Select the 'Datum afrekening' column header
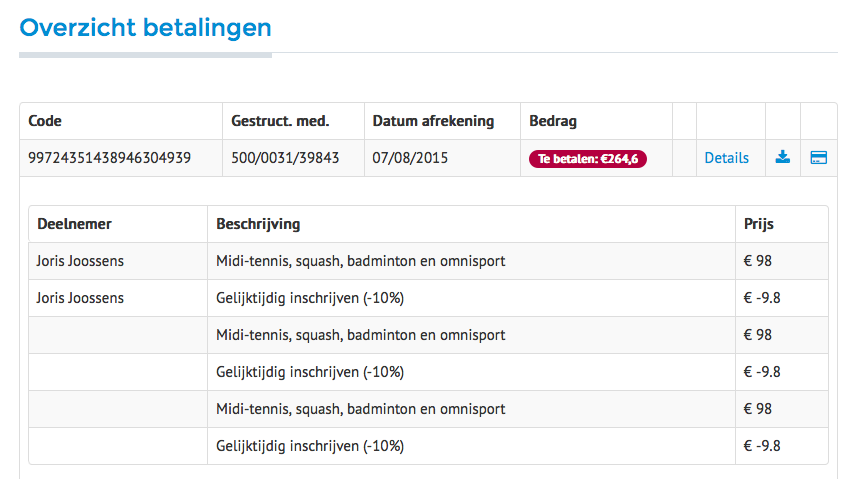The image size is (854, 479). pyautogui.click(x=433, y=121)
